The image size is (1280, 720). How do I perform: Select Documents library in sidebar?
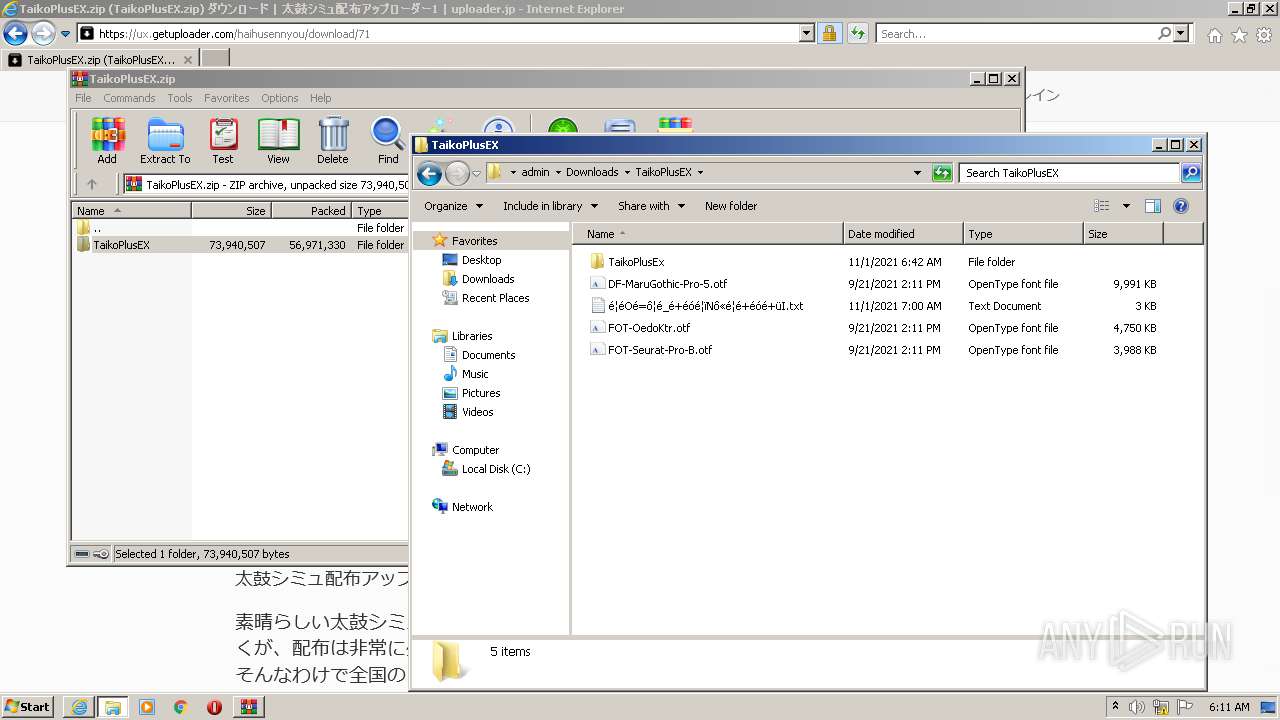coord(488,355)
